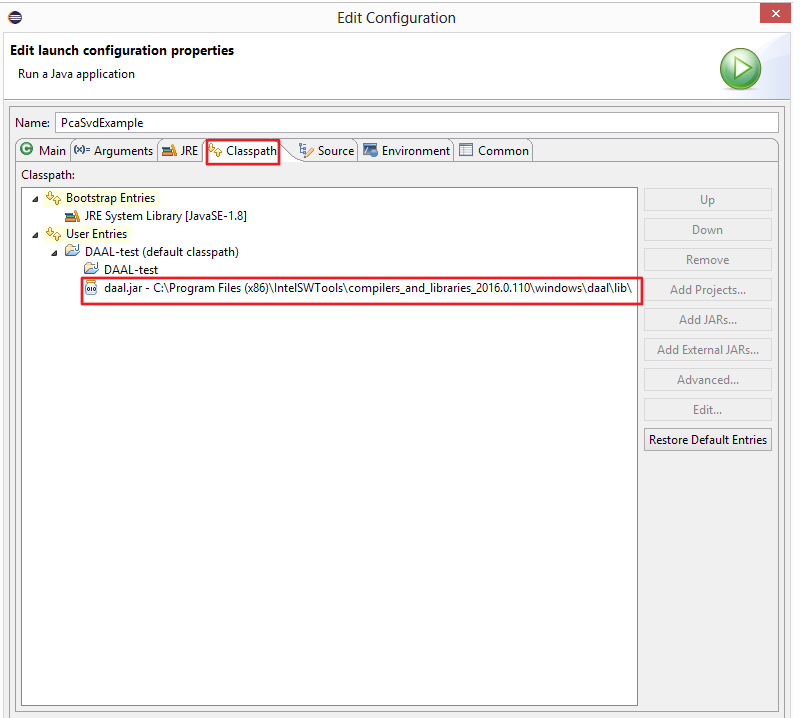The image size is (800, 718).
Task: Click the User Entries icon
Action: (54, 234)
